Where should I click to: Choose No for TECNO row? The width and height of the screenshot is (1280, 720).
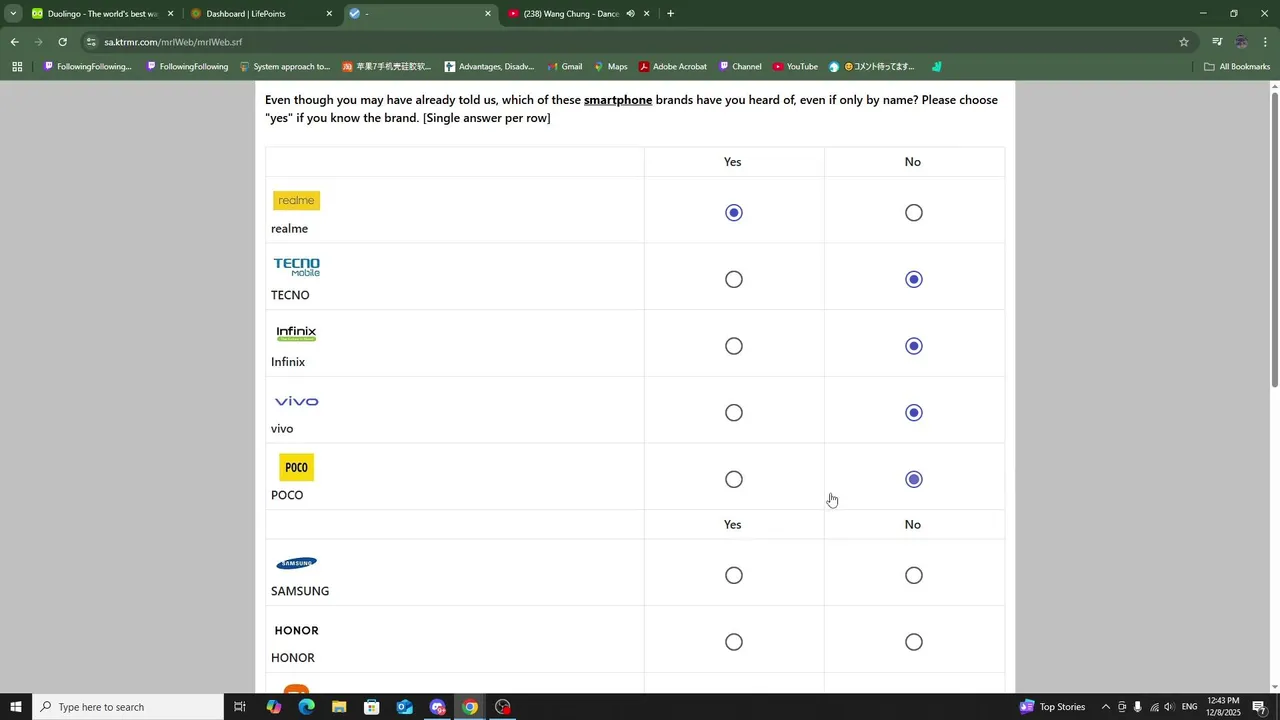[x=914, y=280]
